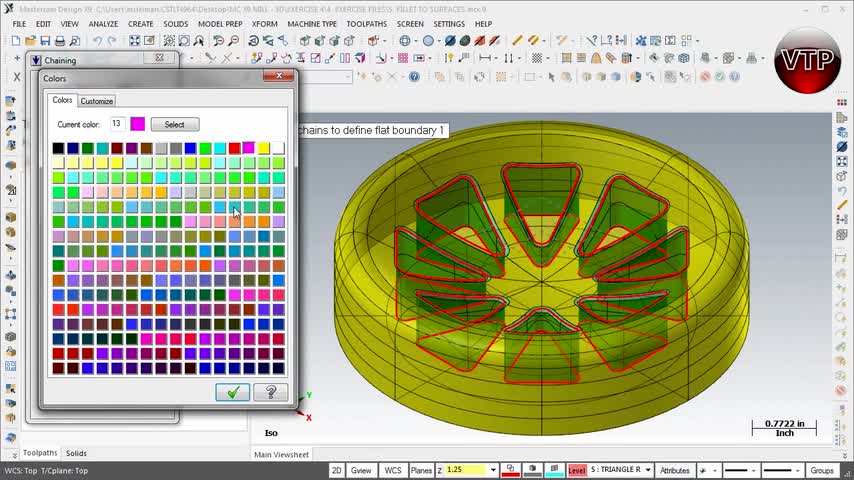Open the Level name dropdown
854x480 pixels.
point(648,470)
